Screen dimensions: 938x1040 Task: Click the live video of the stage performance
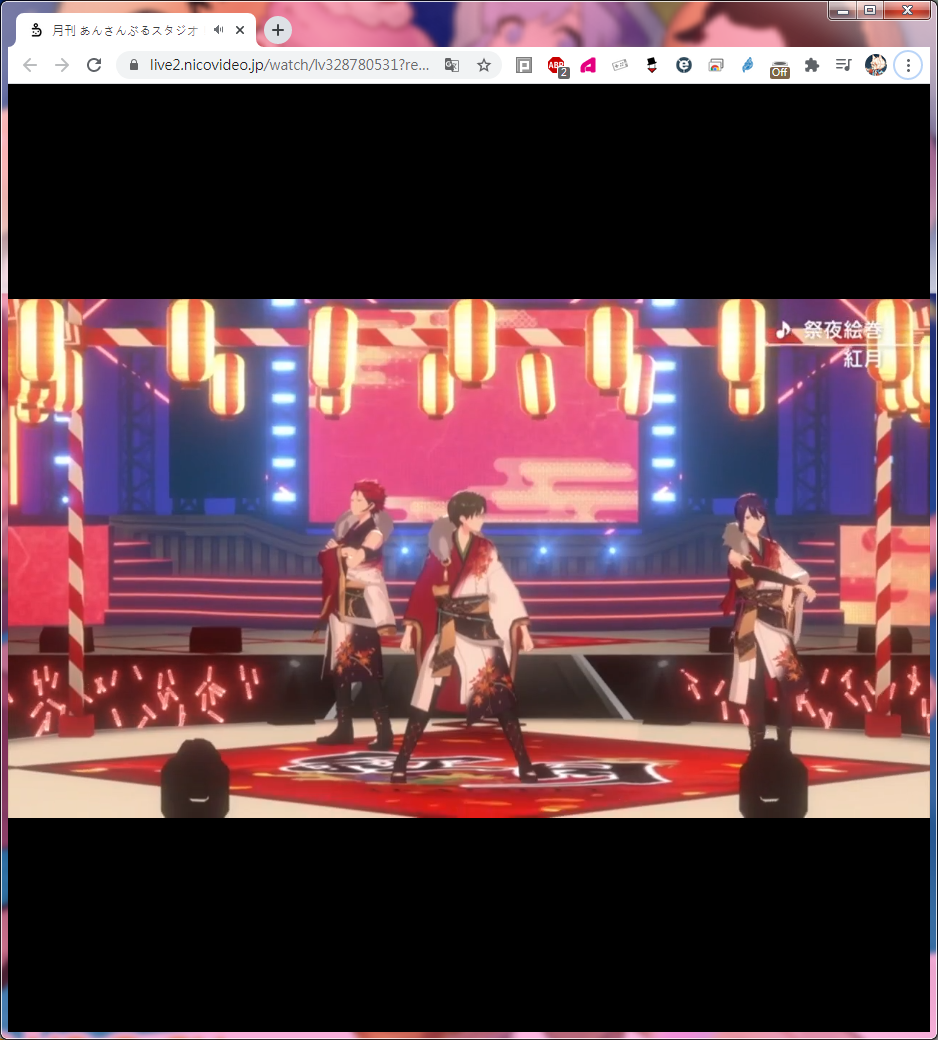[469, 558]
